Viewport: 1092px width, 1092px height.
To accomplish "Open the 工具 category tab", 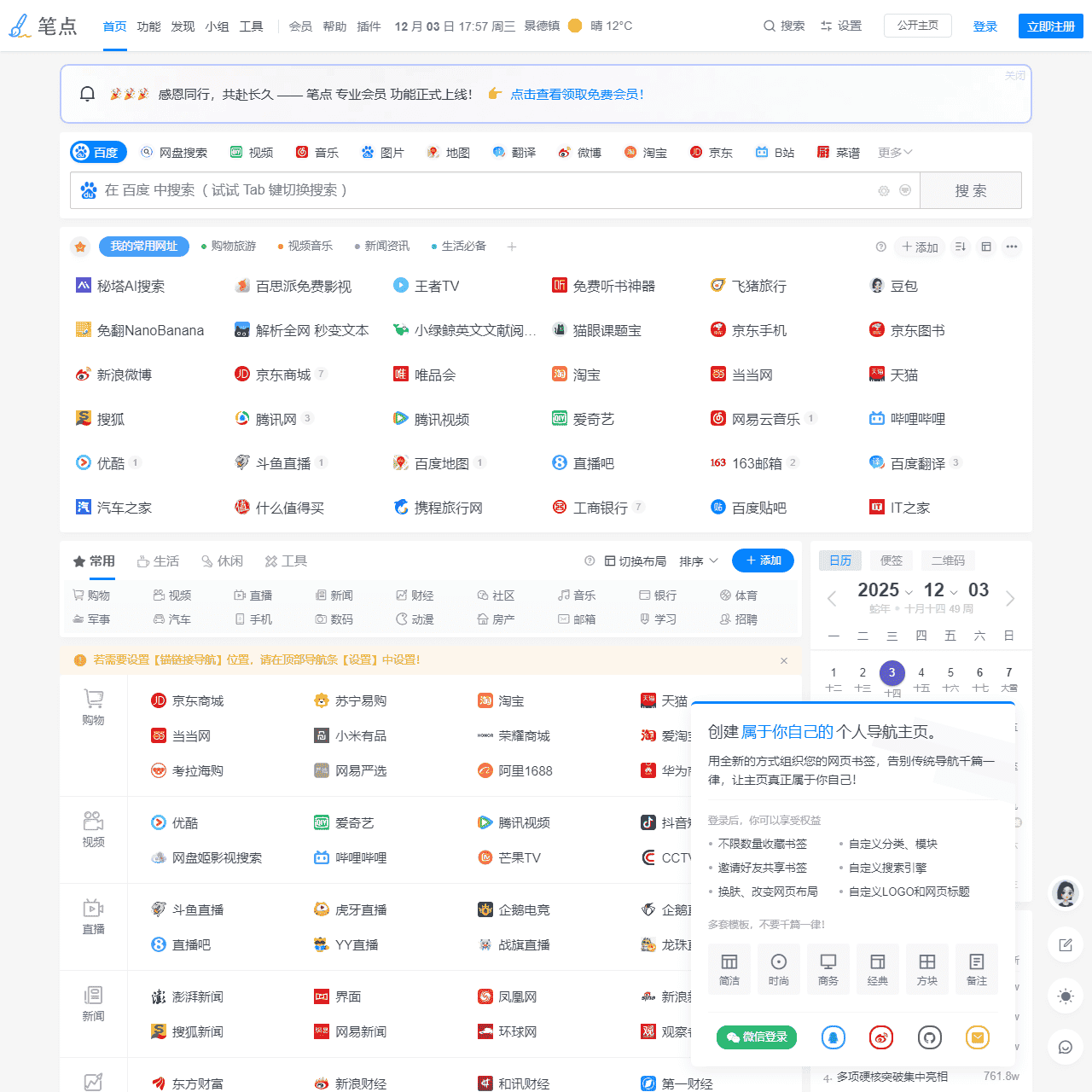I will 286,561.
